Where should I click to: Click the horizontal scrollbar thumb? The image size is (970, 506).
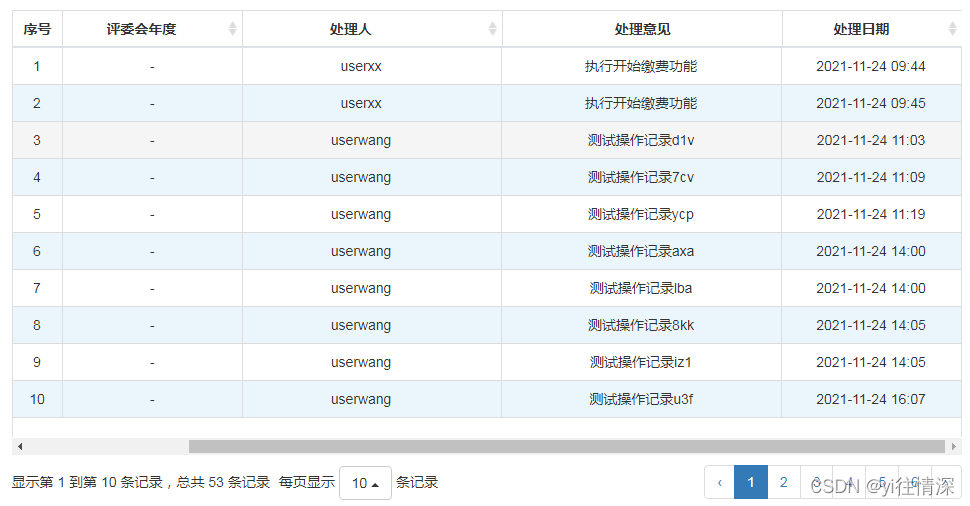567,446
